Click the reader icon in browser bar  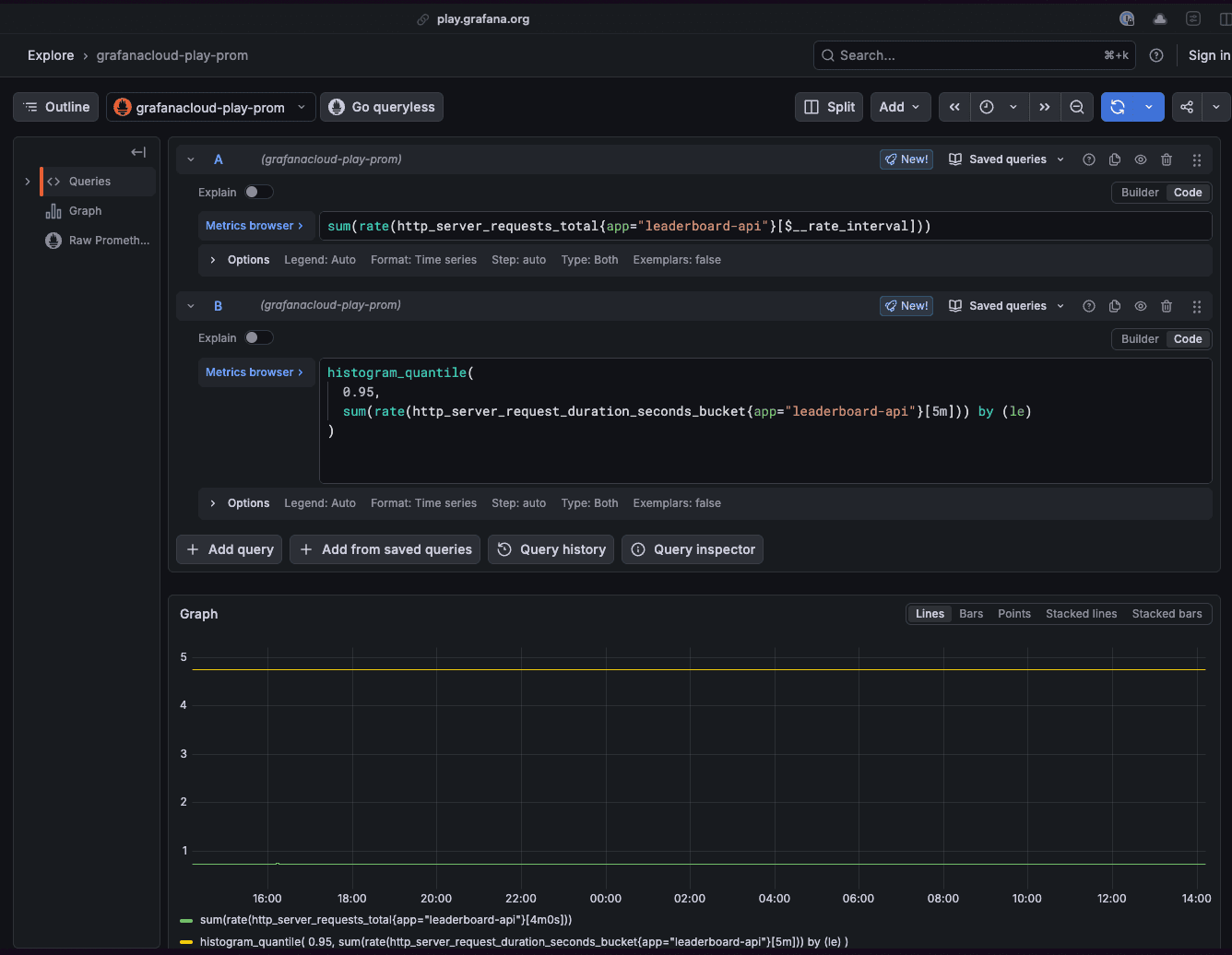1193,18
